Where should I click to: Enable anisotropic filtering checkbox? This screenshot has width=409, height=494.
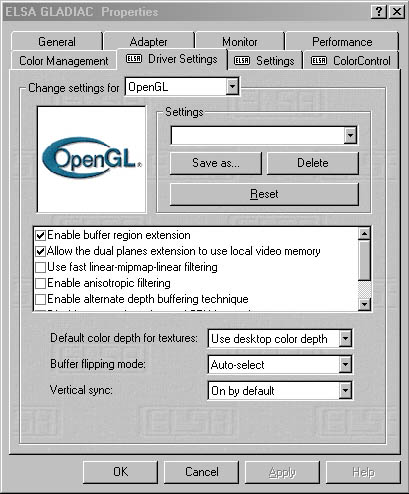pos(41,283)
